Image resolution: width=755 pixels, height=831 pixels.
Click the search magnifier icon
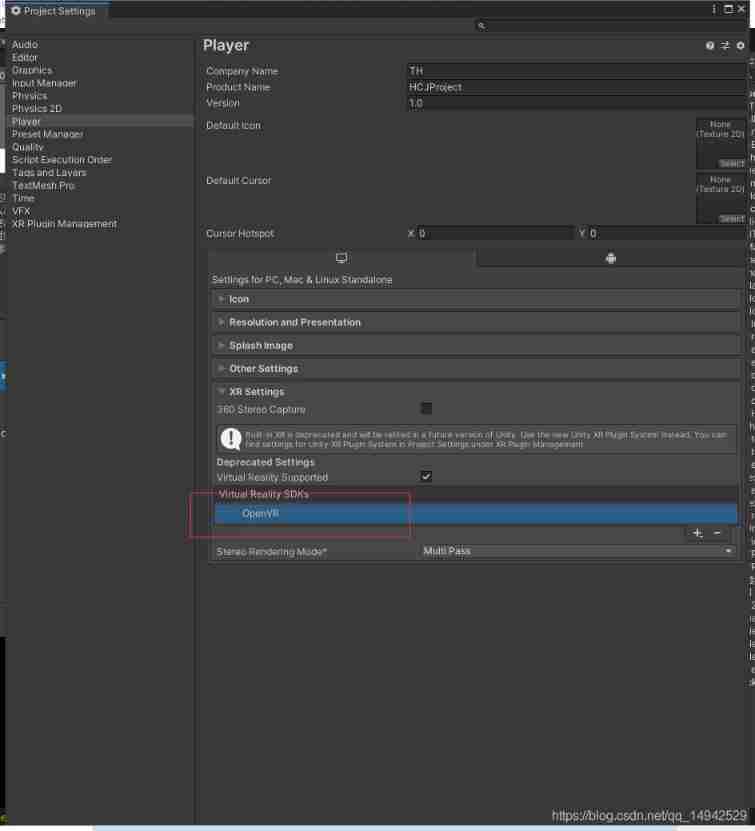[481, 25]
